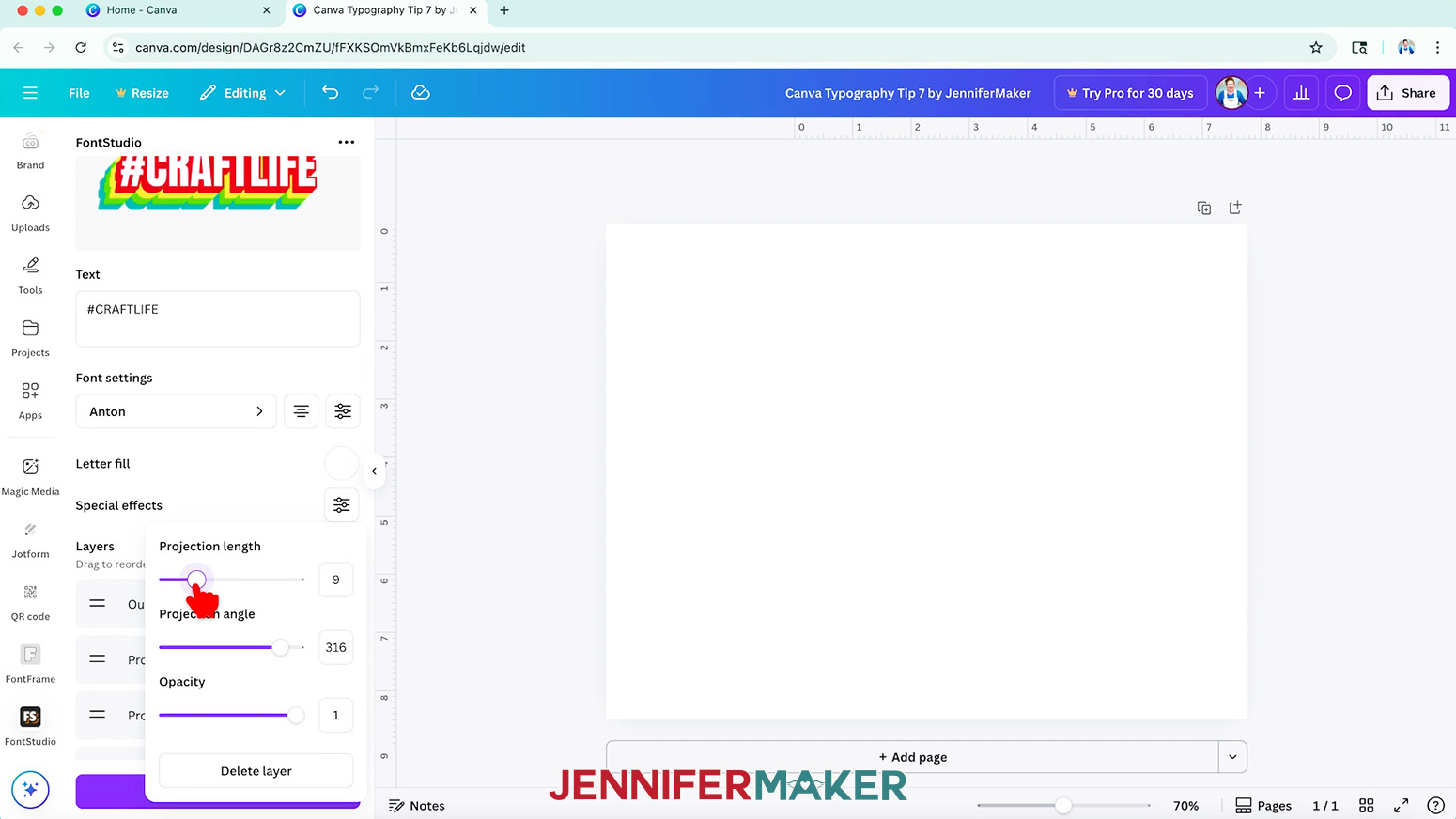Open the Tools sidebar panel
Screen dimensions: 1456x819
click(x=30, y=275)
